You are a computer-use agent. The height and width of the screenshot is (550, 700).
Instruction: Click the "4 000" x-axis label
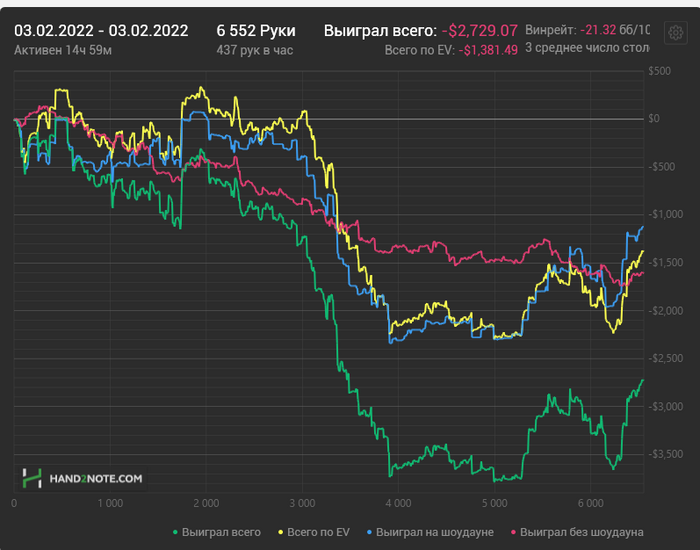pos(398,503)
